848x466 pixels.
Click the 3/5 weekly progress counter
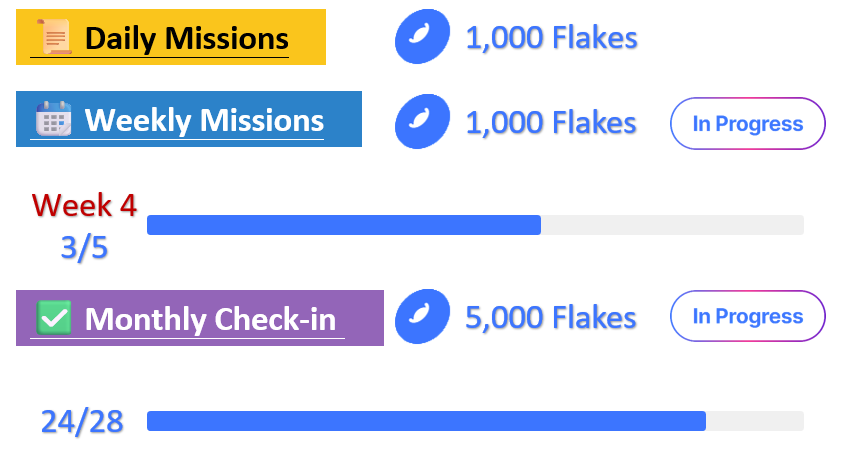click(x=84, y=247)
